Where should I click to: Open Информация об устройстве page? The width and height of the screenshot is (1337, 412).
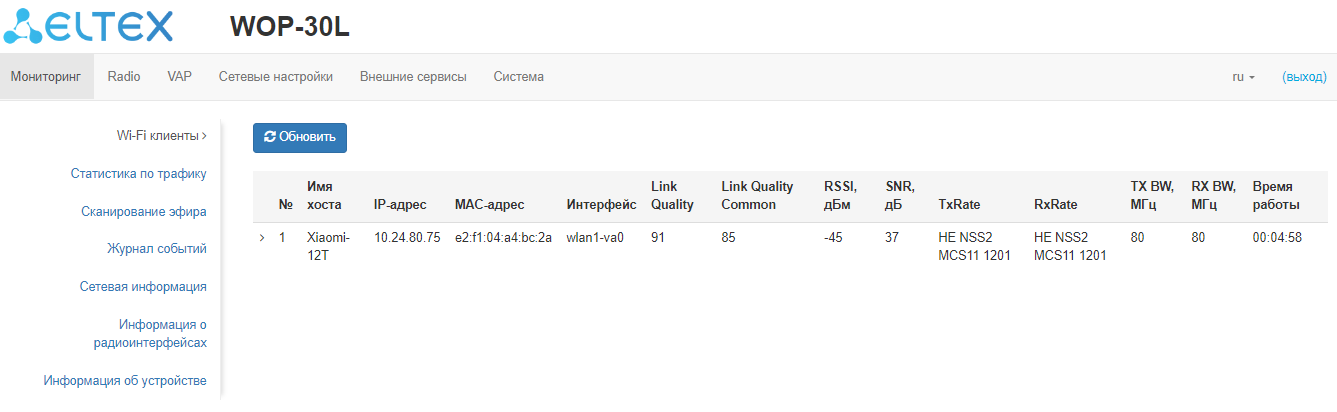[125, 381]
